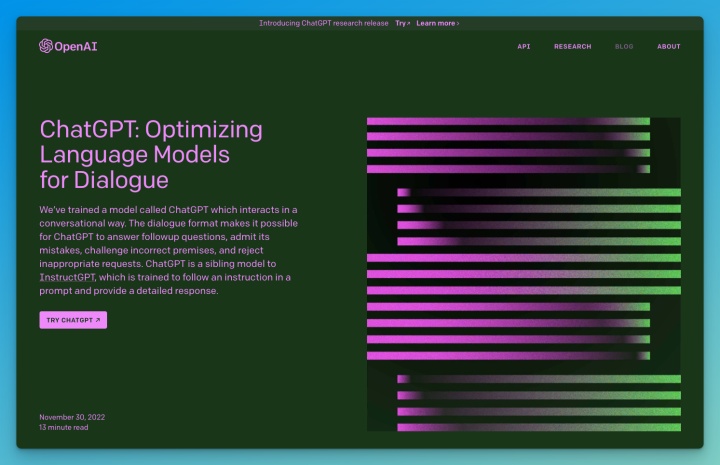Click the striped pink-green hero illustration

pos(523,275)
